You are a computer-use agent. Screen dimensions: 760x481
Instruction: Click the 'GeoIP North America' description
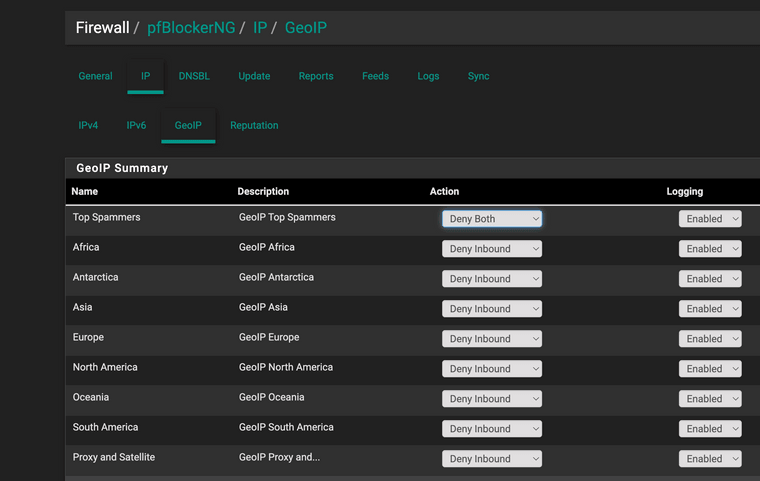tap(286, 368)
